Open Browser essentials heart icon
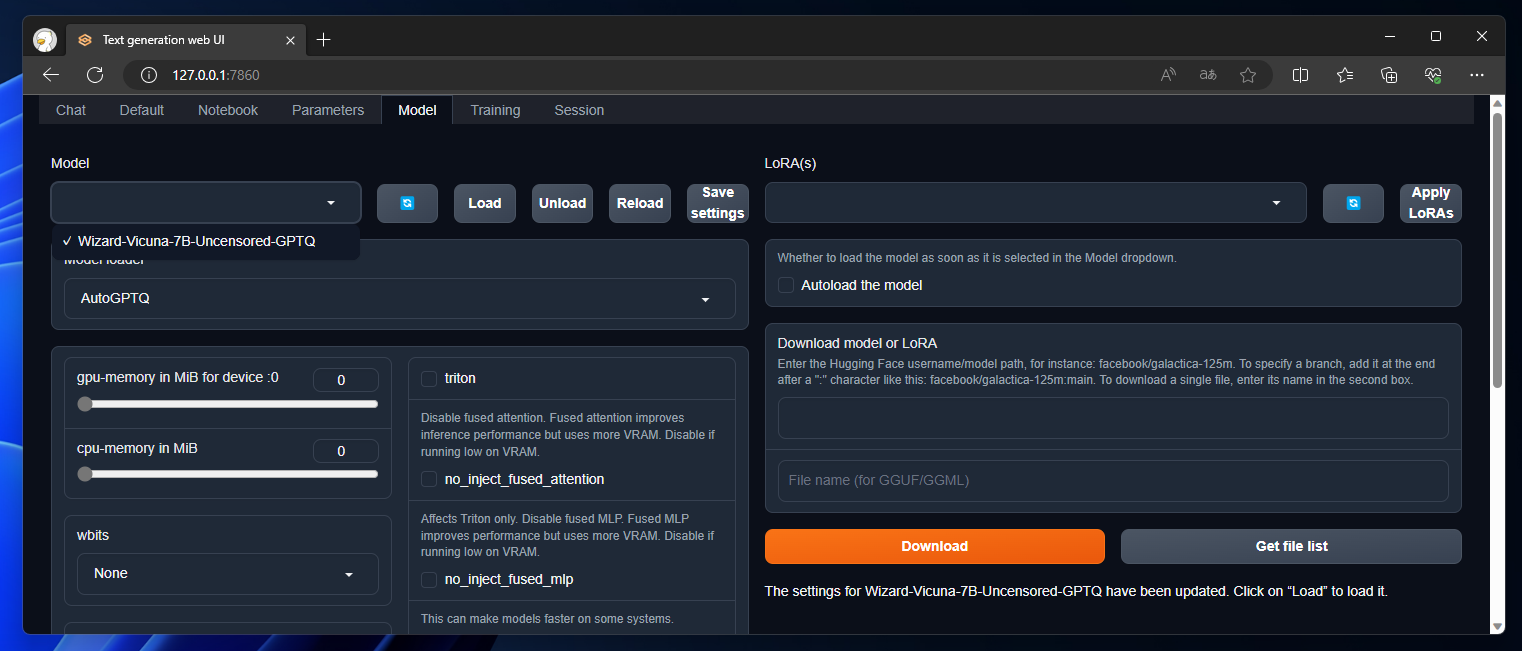The image size is (1522, 651). click(1433, 75)
